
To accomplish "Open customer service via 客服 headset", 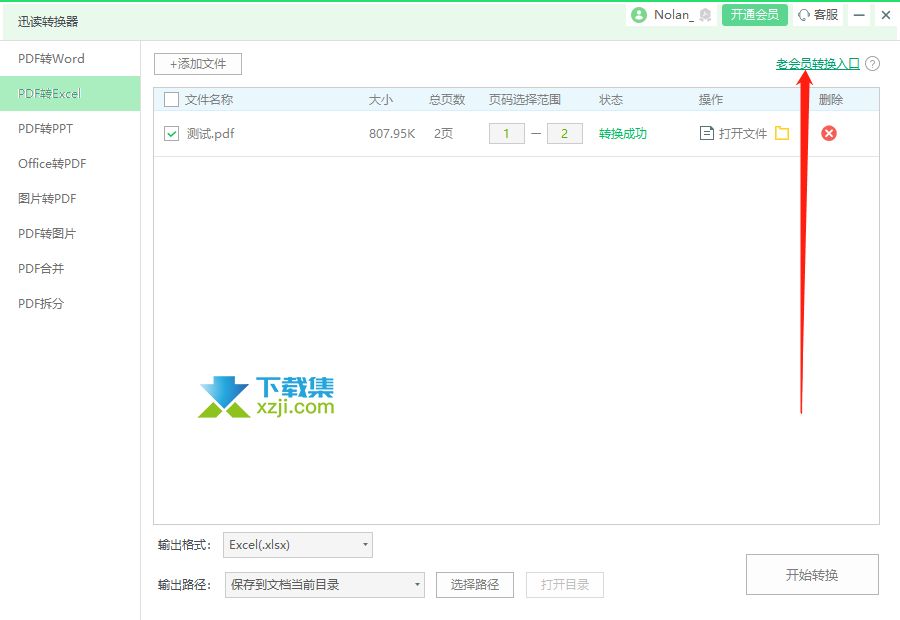I will [818, 15].
